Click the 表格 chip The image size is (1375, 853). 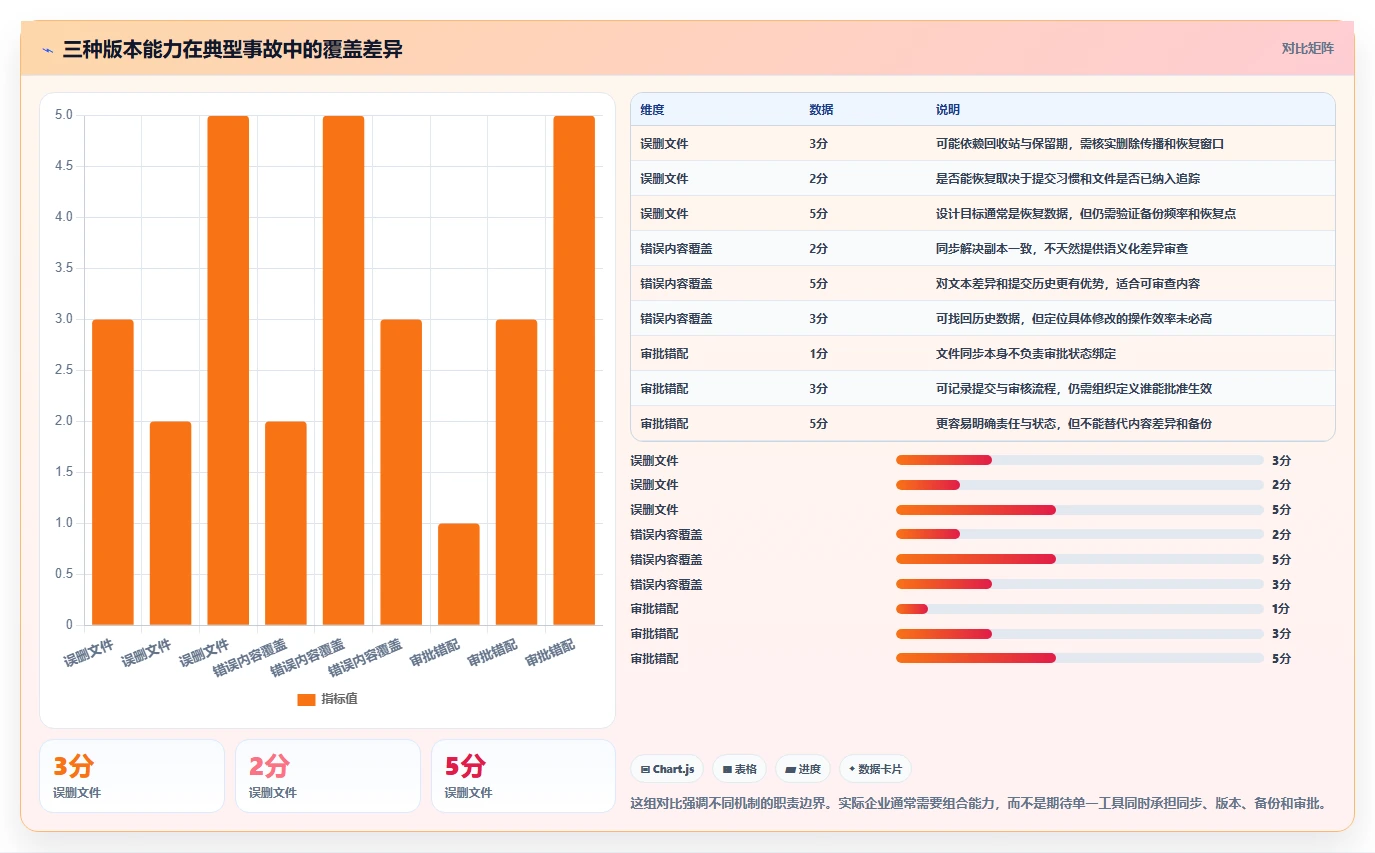click(x=739, y=769)
